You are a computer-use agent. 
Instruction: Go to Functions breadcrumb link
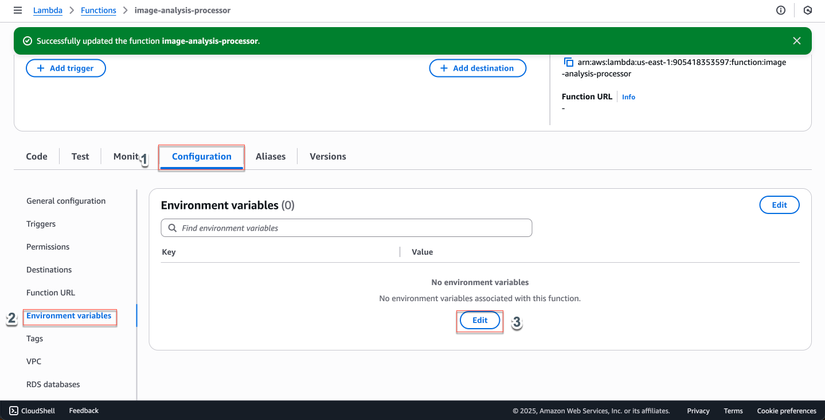pyautogui.click(x=98, y=11)
